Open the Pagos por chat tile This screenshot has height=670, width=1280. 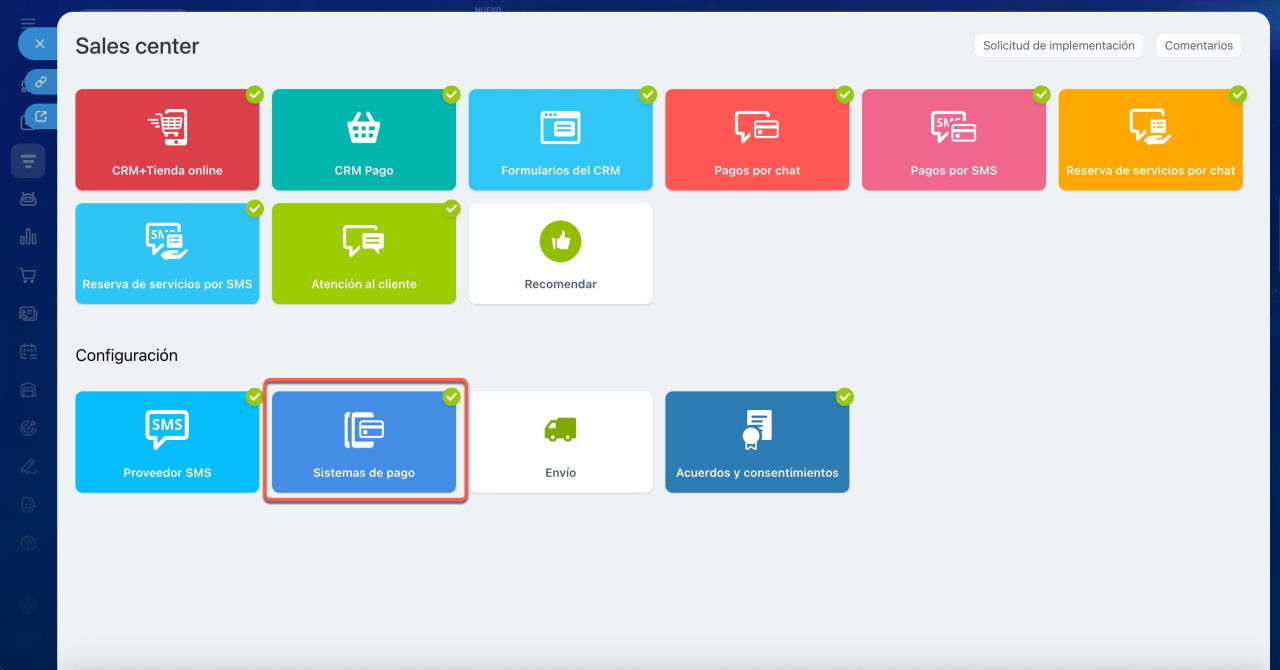pos(757,140)
